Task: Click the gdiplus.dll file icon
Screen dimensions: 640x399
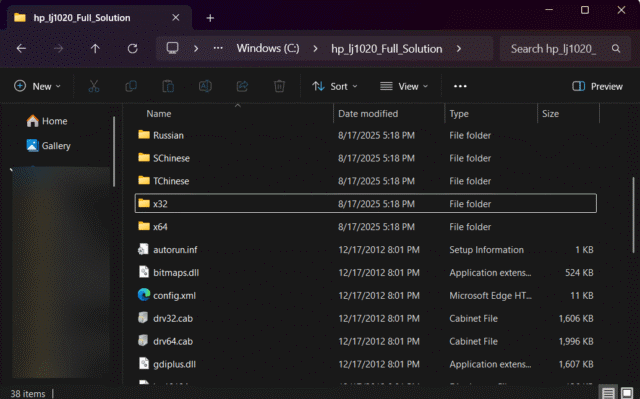Action: click(144, 363)
